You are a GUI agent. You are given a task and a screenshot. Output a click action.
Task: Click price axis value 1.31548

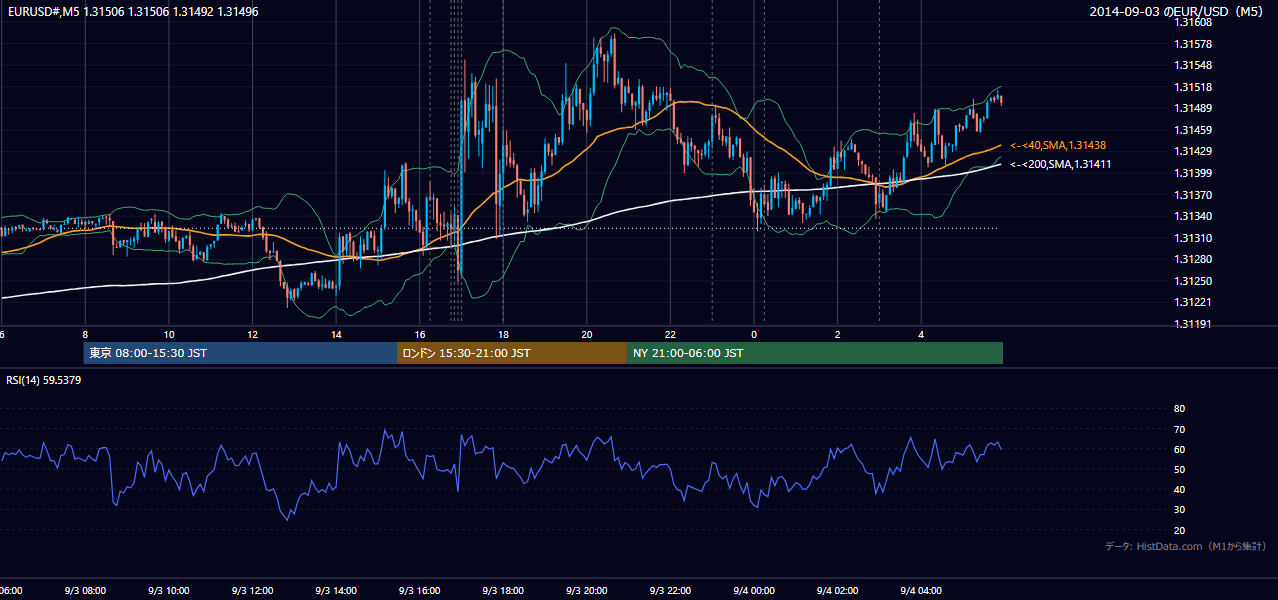[1194, 66]
